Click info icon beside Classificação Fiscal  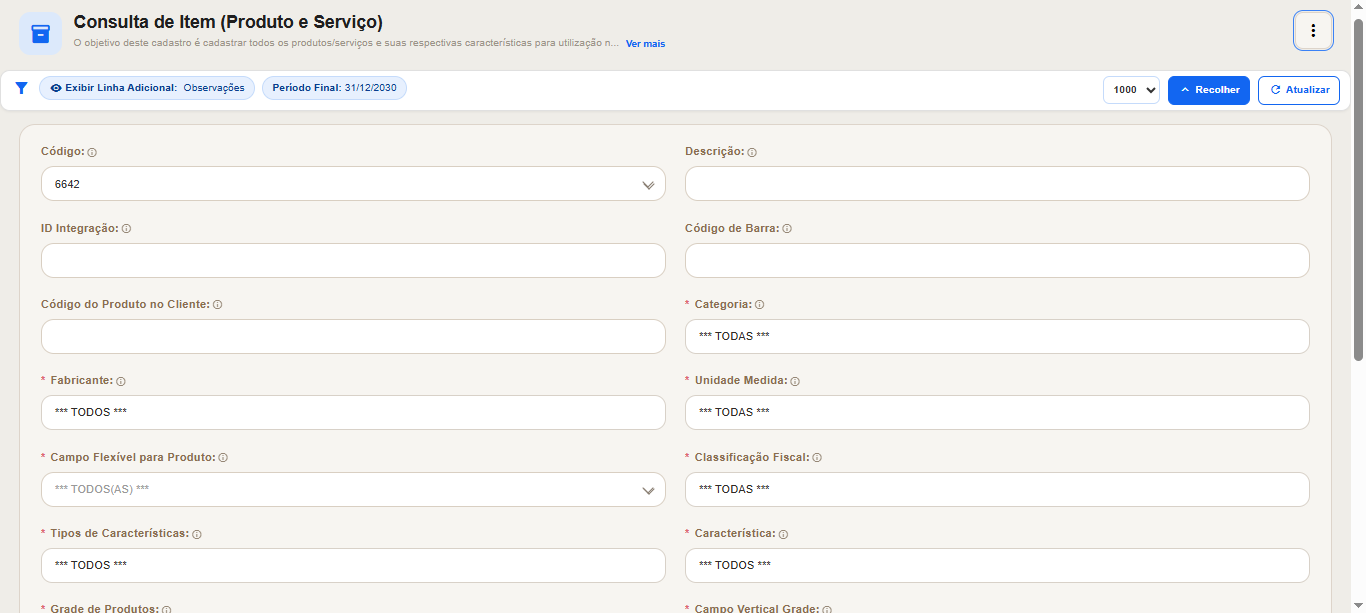pyautogui.click(x=817, y=458)
